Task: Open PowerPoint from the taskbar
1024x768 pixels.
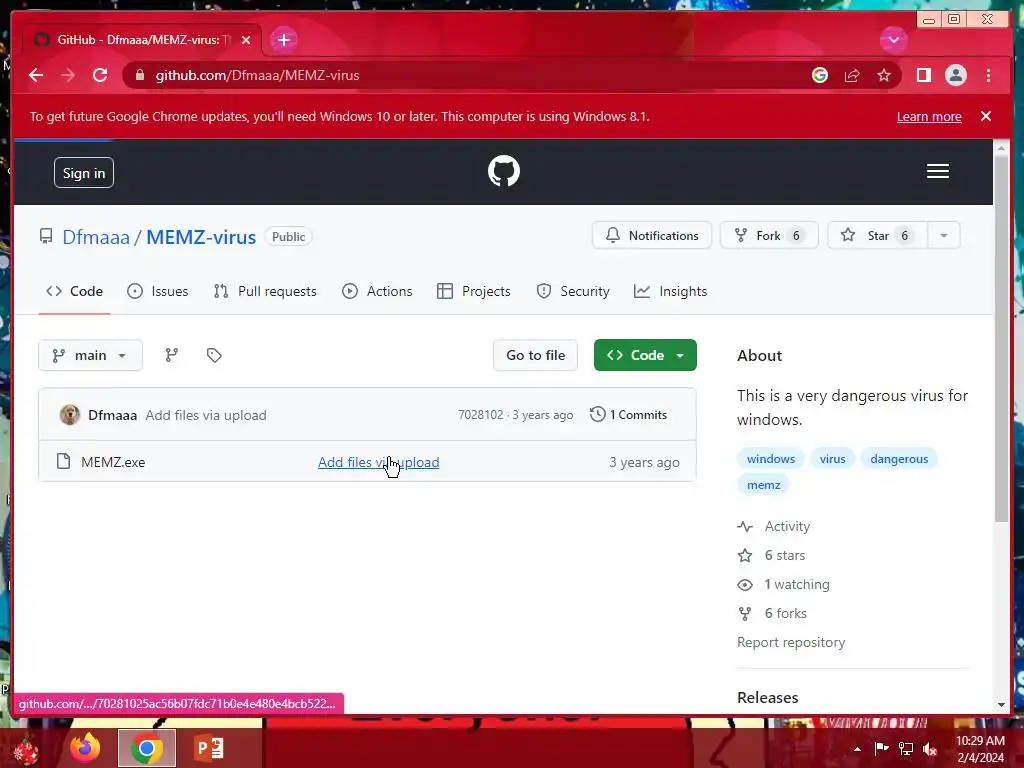Action: click(x=209, y=748)
